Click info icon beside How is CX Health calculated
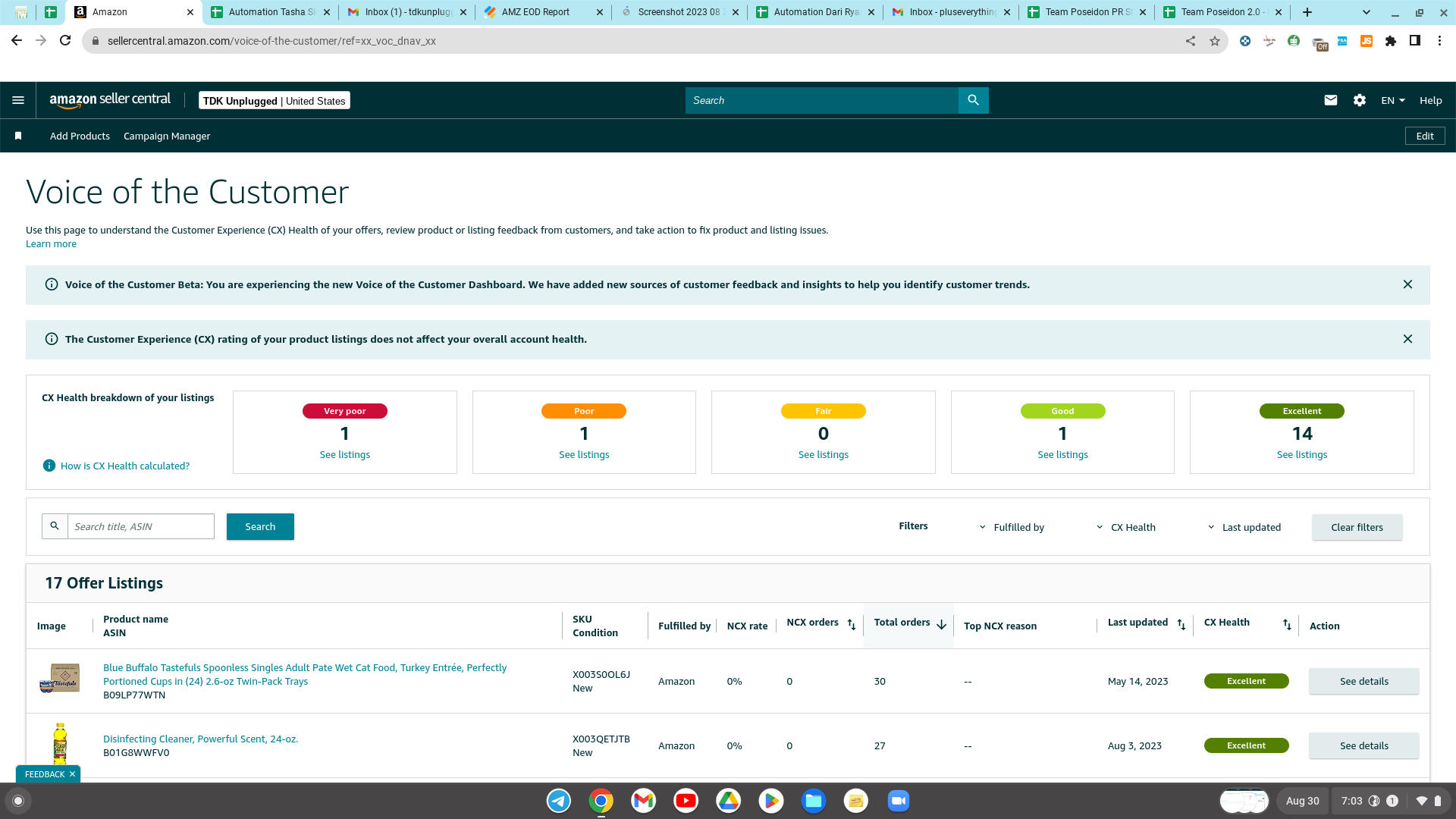Screen dimensions: 1456x819 click(x=49, y=466)
